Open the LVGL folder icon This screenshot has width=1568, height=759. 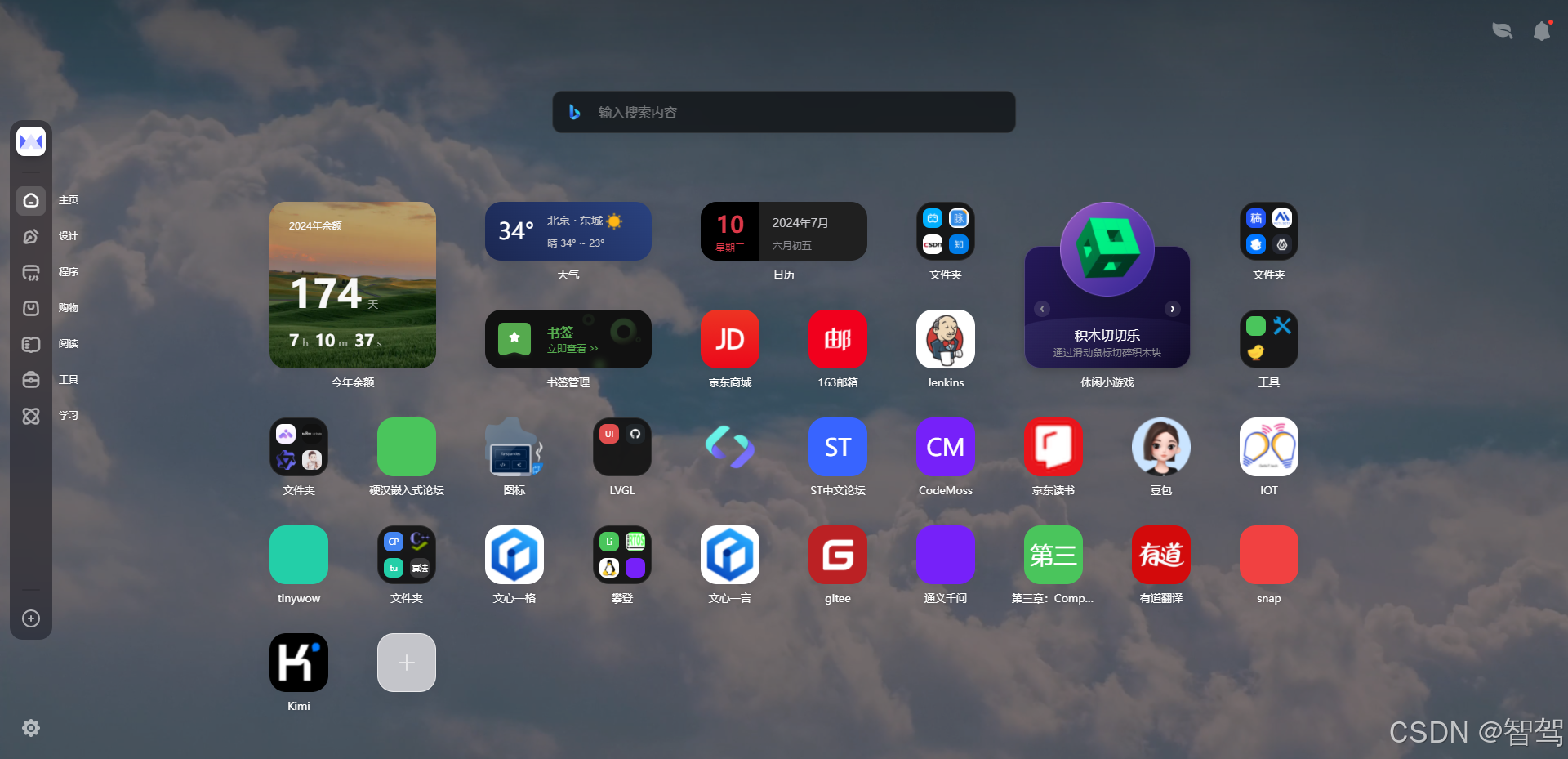click(x=622, y=447)
